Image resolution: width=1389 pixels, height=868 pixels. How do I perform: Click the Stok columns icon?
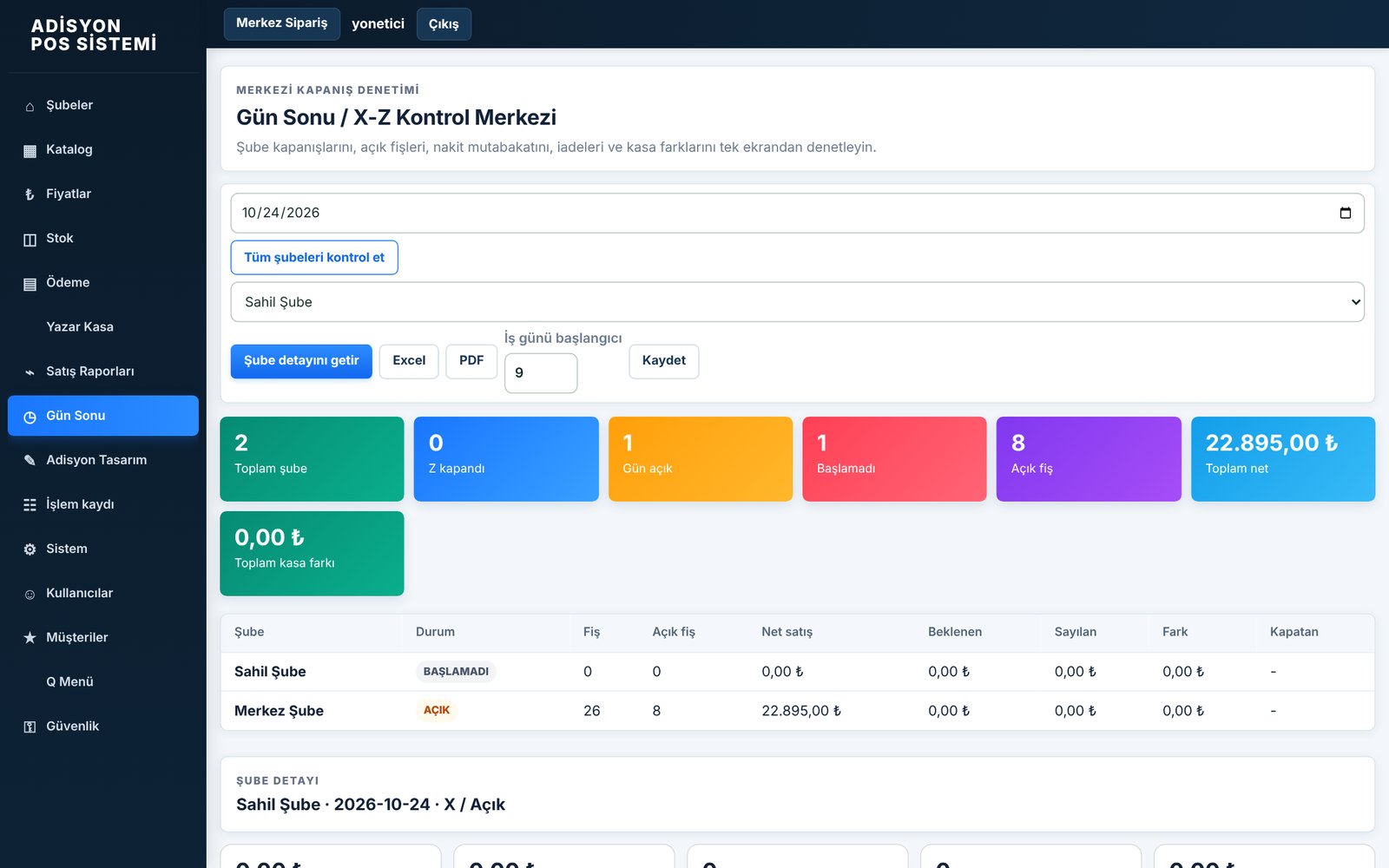pos(30,239)
